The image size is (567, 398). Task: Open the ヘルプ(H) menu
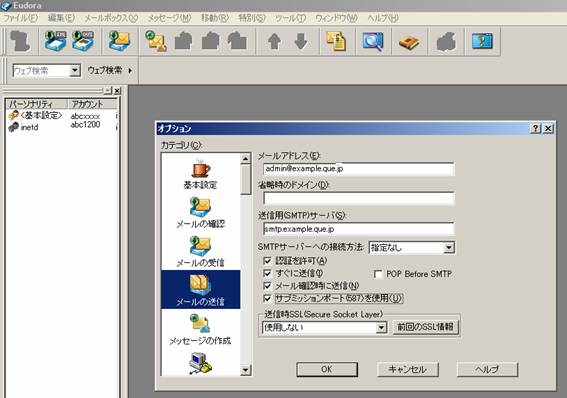point(383,18)
